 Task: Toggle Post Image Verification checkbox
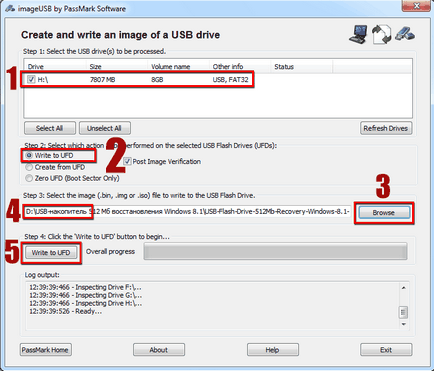(x=127, y=161)
